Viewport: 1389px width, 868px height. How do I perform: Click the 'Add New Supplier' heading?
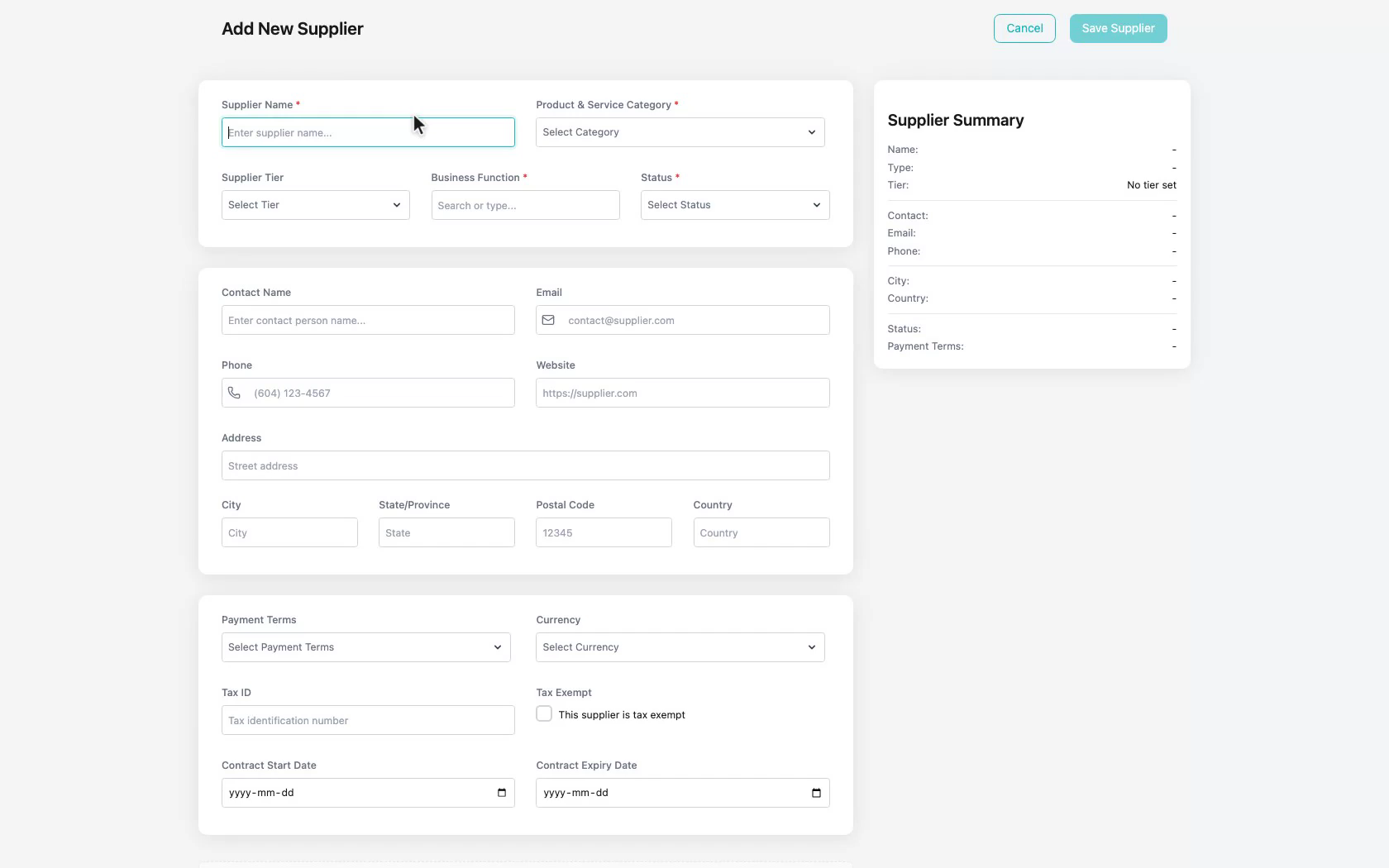293,29
